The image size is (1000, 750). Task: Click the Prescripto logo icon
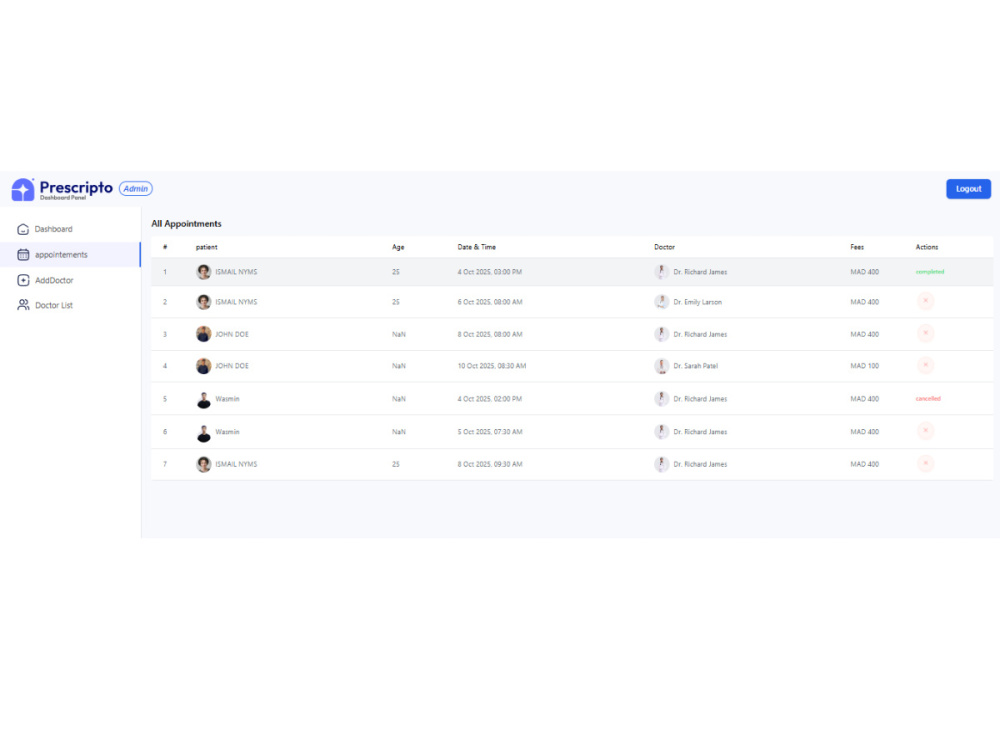tap(23, 189)
